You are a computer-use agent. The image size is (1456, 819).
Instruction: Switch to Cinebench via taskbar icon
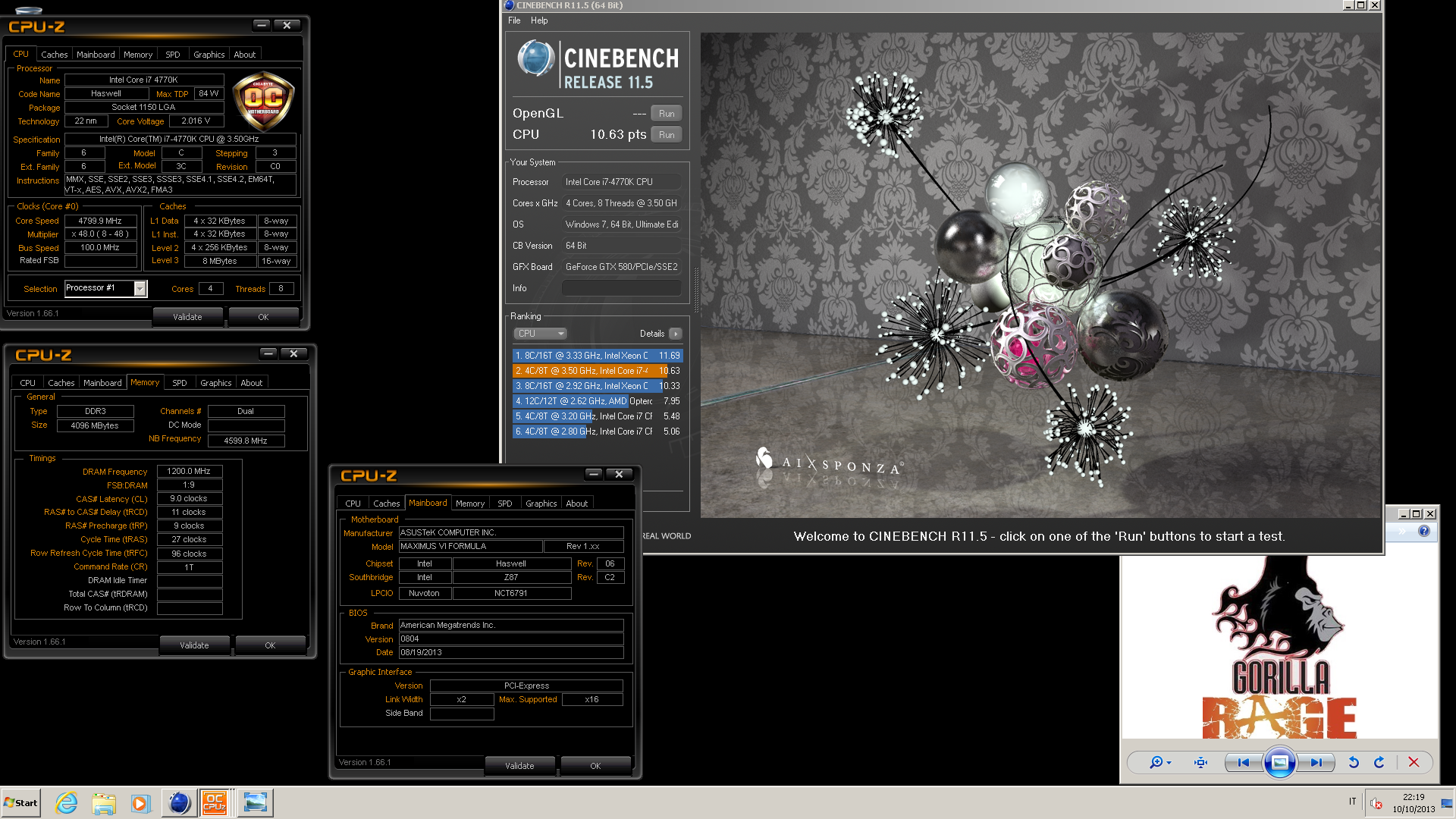(180, 802)
